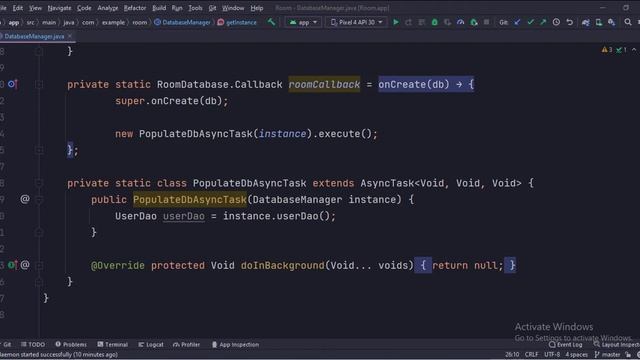Click Git Push green arrow icon

tap(543, 22)
